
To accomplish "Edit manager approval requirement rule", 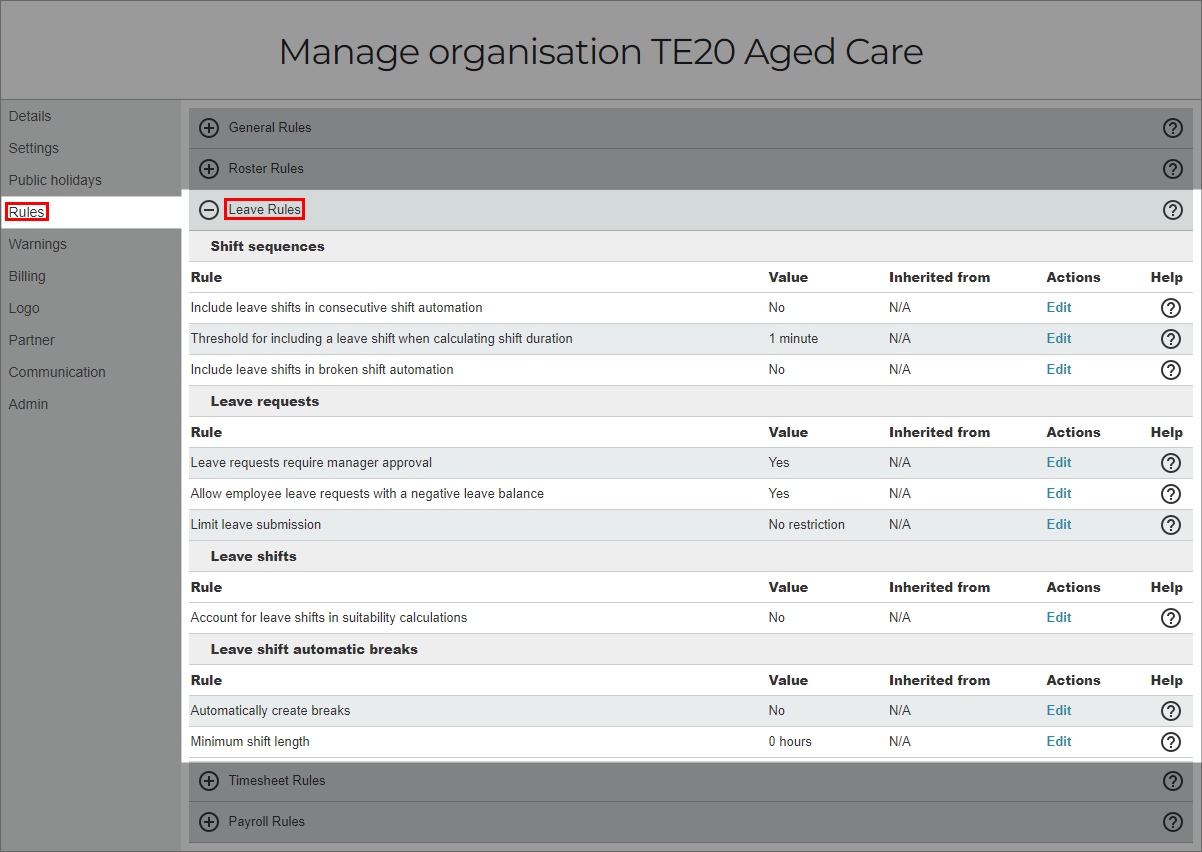I will [1059, 462].
